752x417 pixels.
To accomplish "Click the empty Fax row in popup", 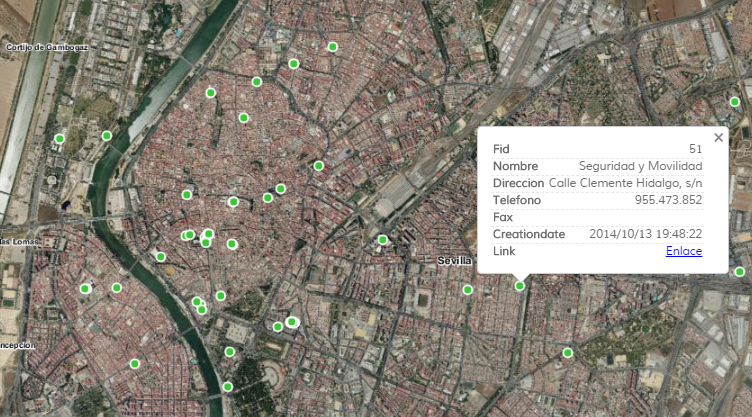I will point(597,217).
